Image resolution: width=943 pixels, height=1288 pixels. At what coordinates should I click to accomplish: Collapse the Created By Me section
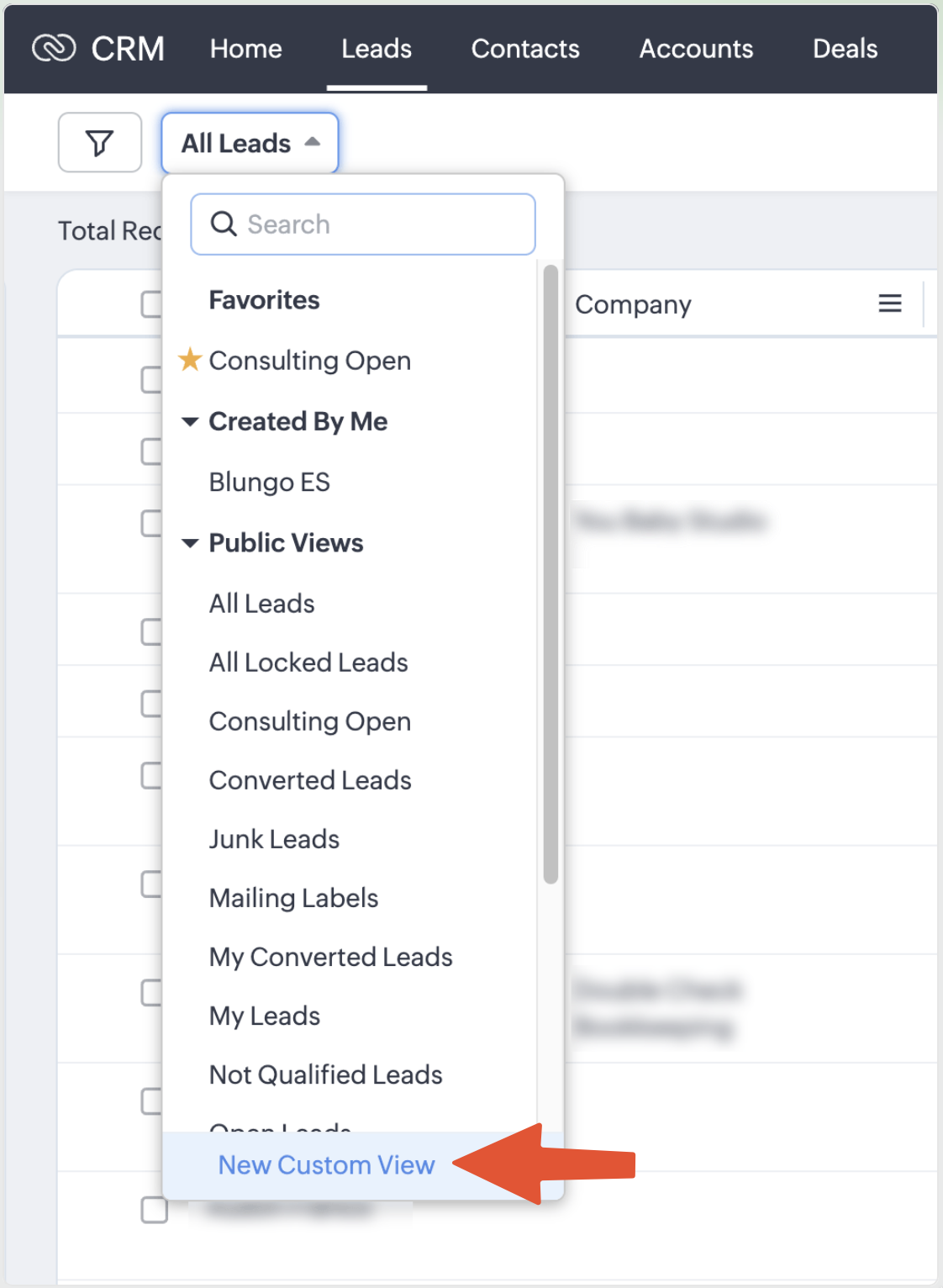[191, 421]
